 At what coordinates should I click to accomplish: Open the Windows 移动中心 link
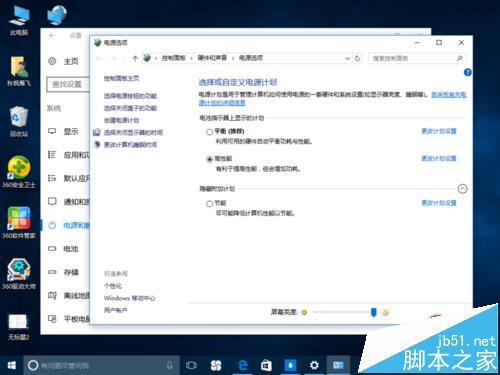tap(130, 298)
